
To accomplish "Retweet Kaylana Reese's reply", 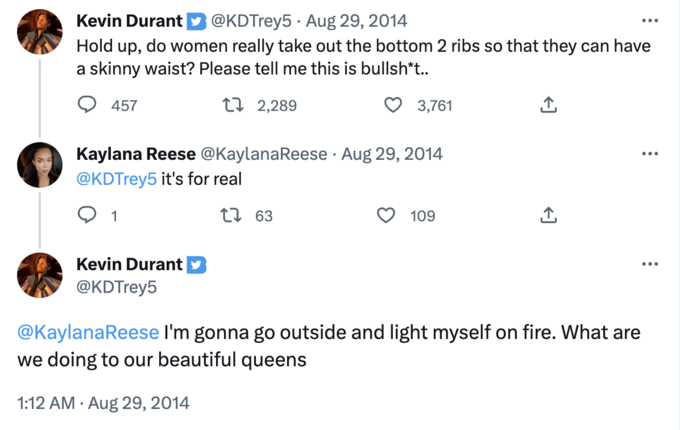I will [231, 215].
